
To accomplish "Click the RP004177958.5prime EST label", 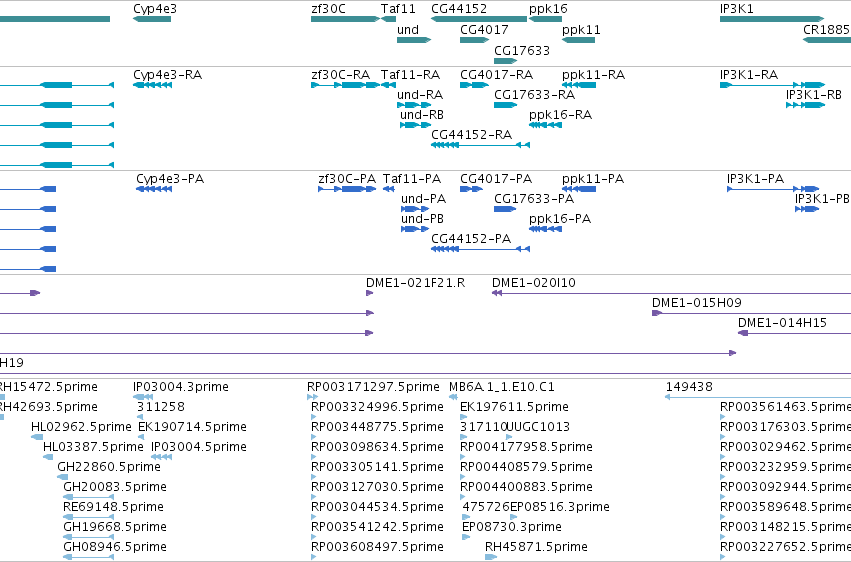I will 526,448.
